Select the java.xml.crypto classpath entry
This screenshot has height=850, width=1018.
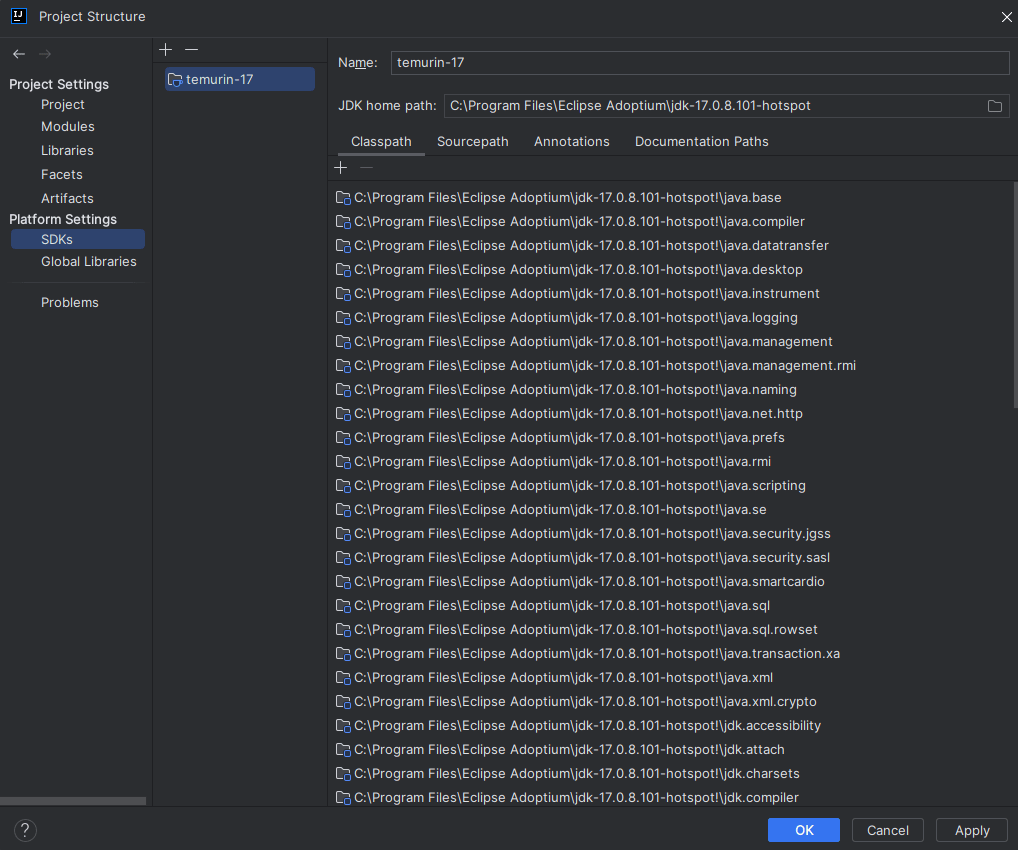click(576, 702)
